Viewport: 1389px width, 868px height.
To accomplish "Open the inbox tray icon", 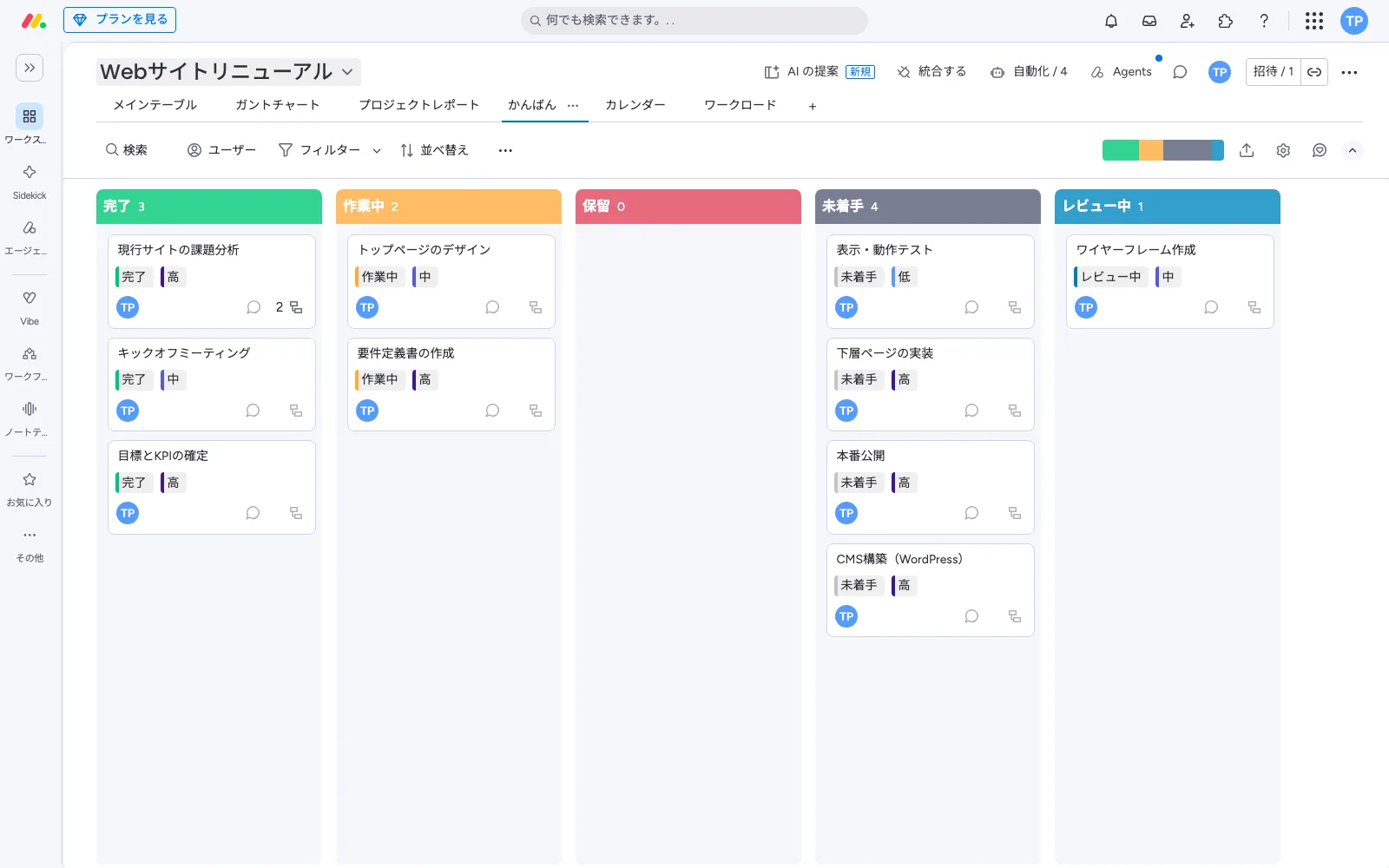I will 1149,21.
